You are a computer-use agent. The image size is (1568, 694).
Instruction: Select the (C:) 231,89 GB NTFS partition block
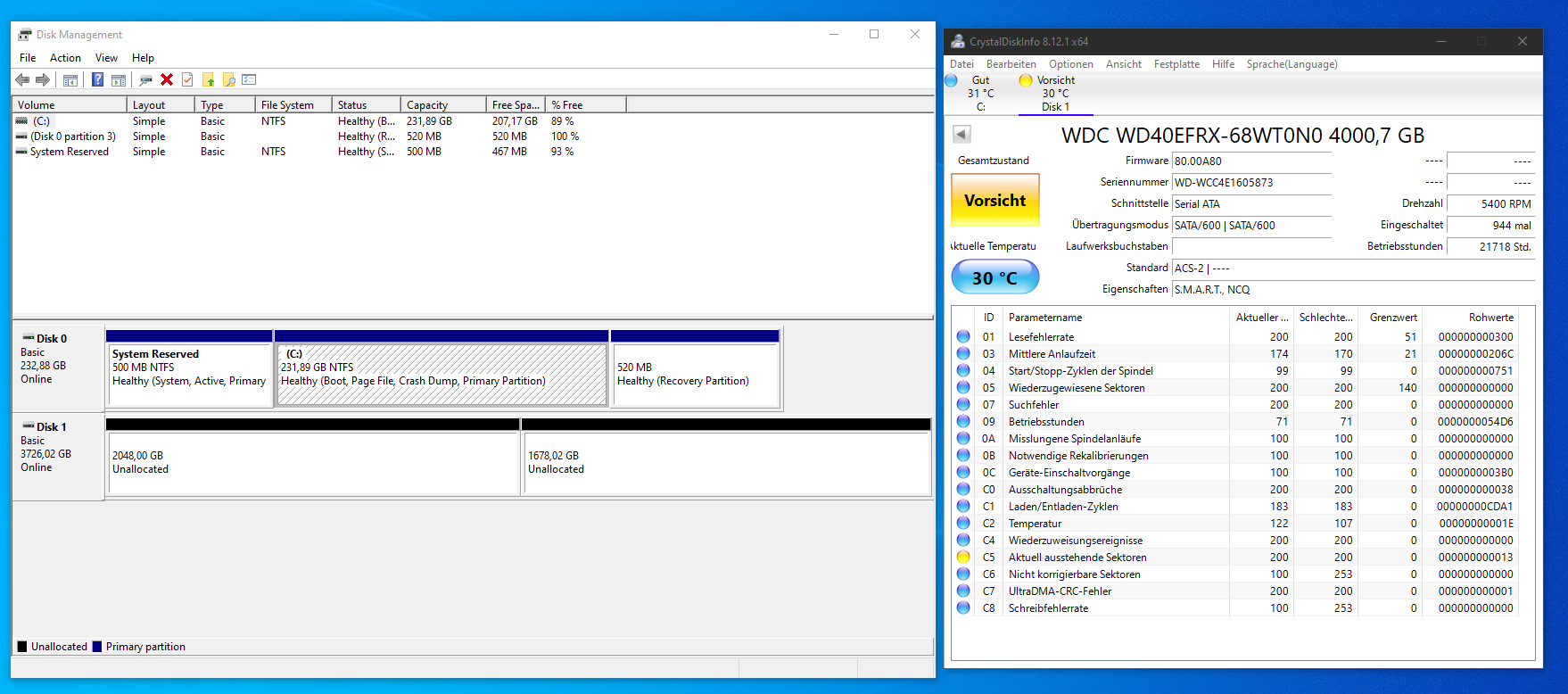(442, 368)
